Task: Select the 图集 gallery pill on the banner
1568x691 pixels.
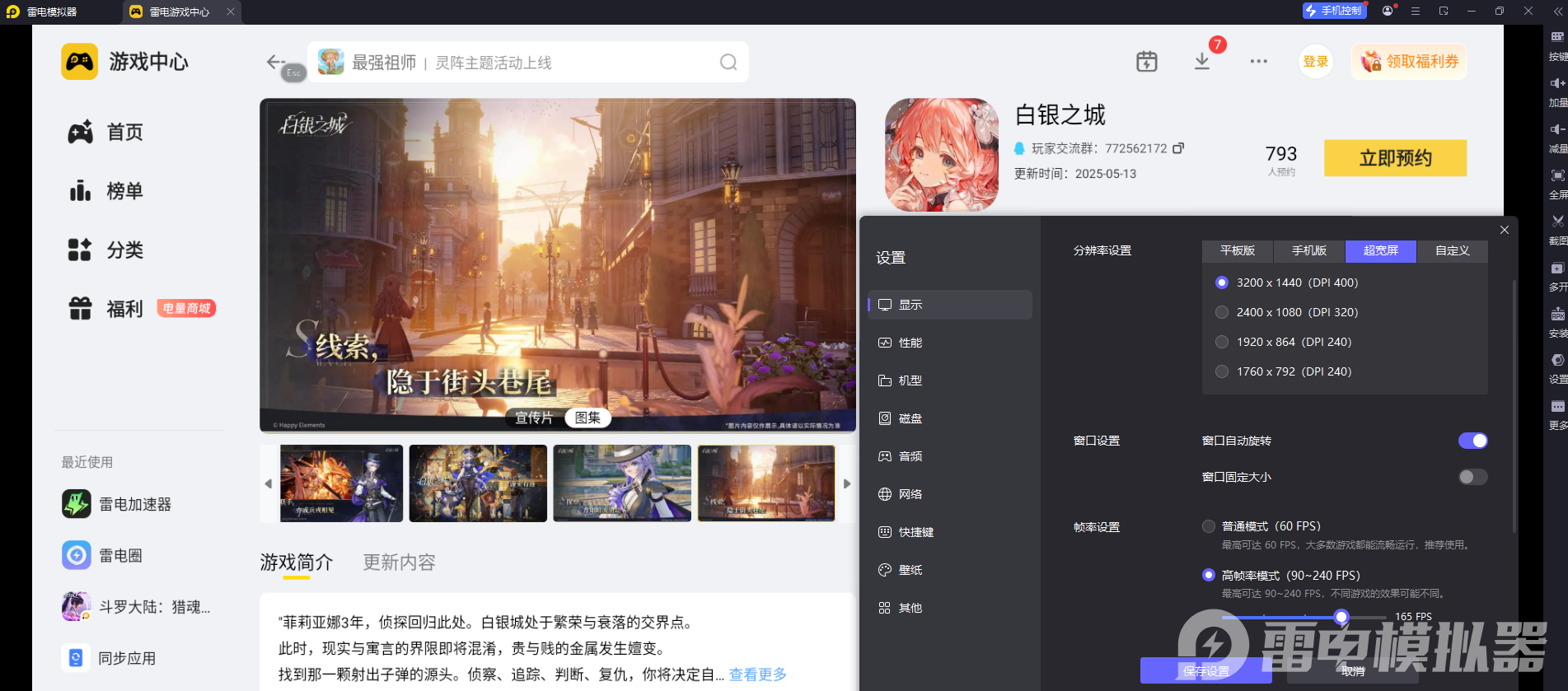Action: pos(587,418)
